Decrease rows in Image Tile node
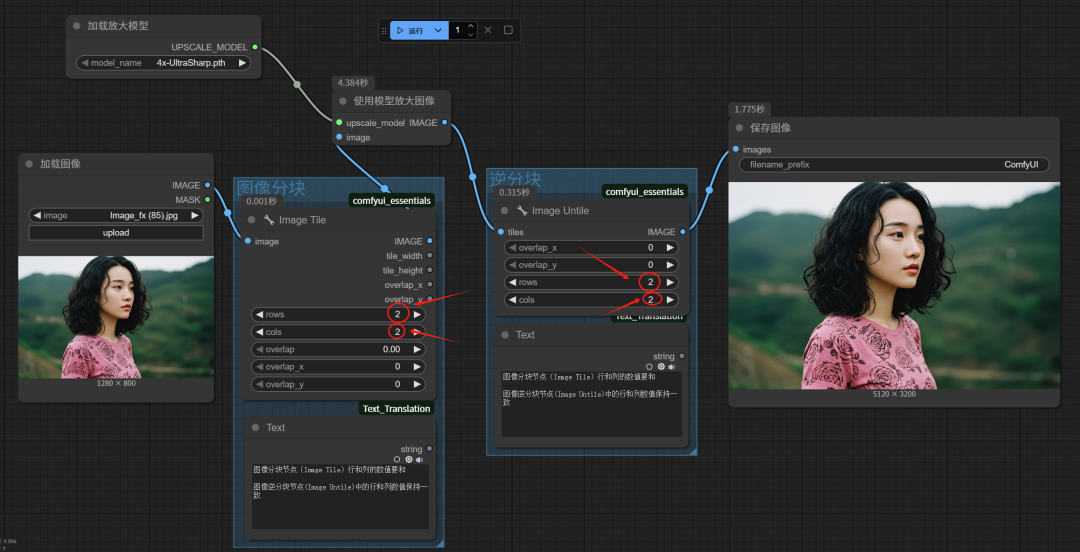Image resolution: width=1080 pixels, height=552 pixels. tap(259, 314)
